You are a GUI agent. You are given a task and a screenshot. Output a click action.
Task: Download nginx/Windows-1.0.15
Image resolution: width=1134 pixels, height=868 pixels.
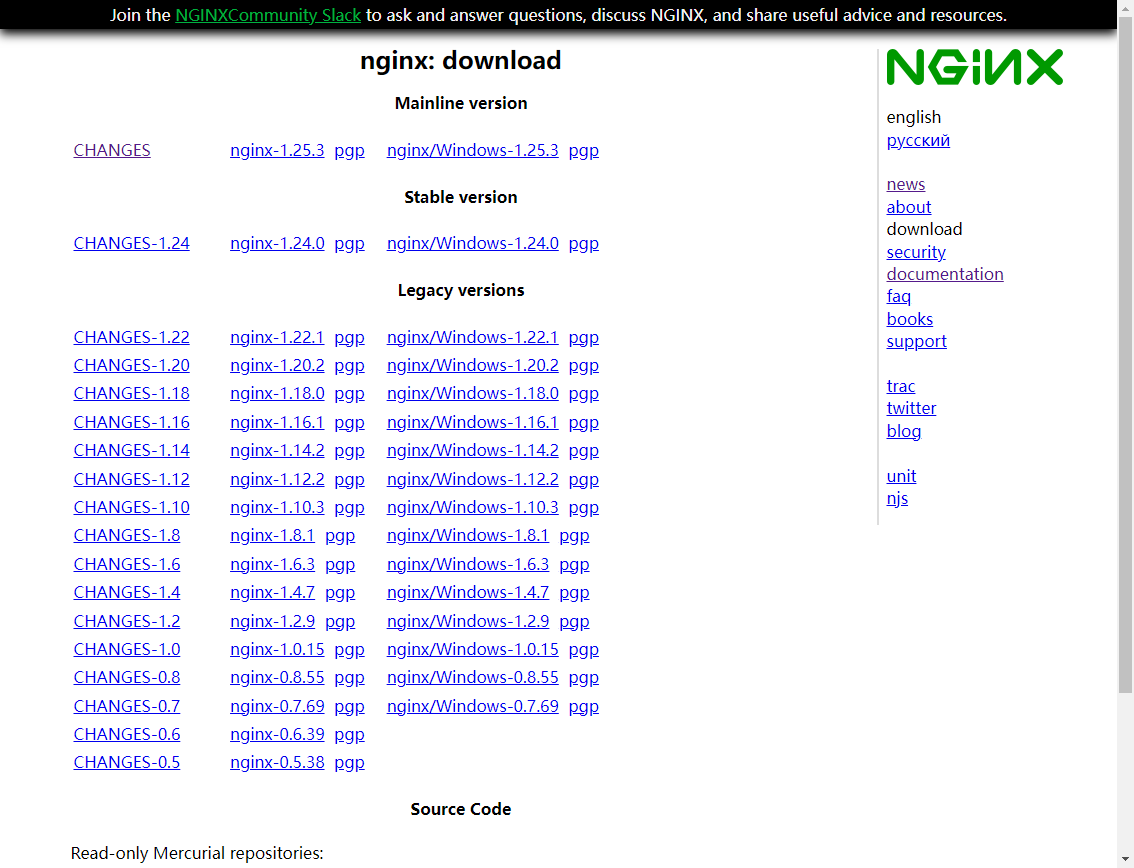[472, 650]
